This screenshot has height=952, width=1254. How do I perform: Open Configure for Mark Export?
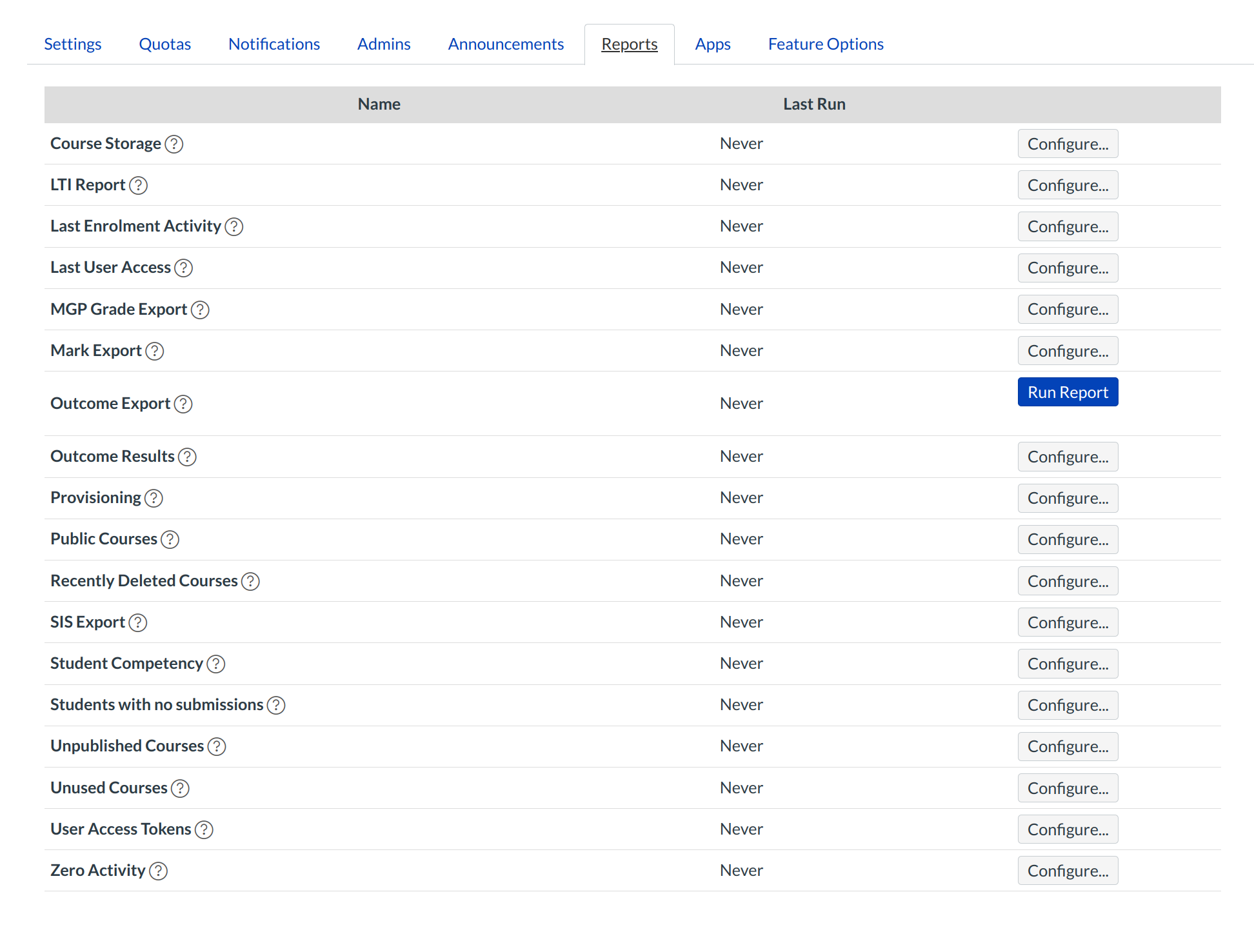(x=1068, y=351)
